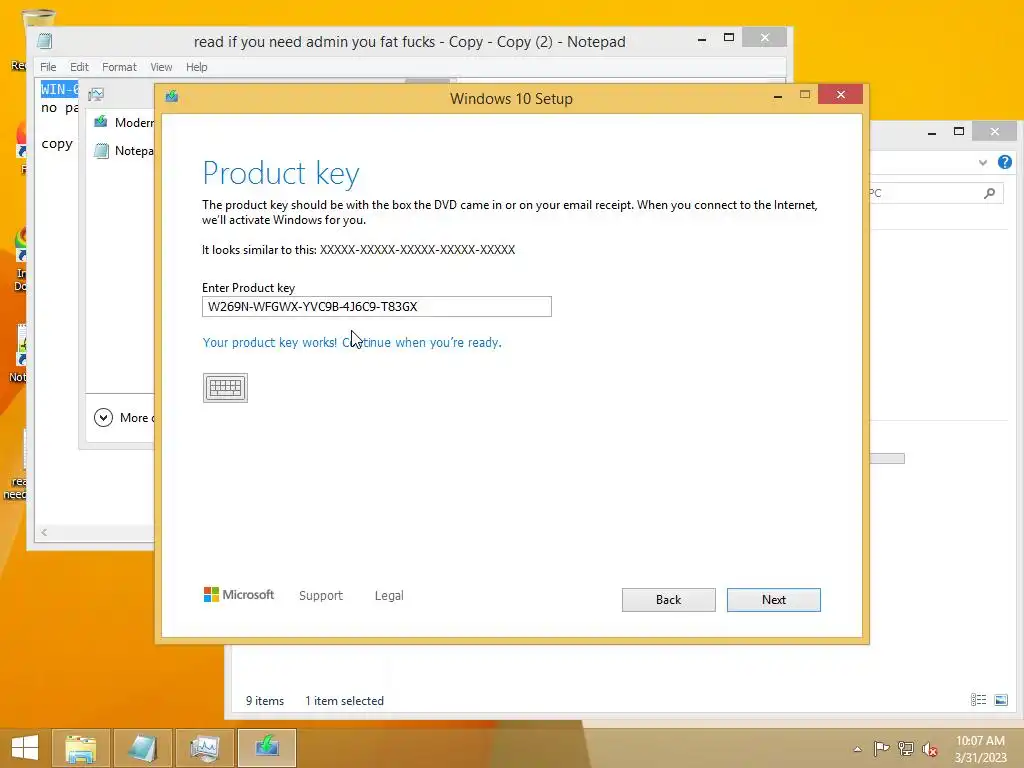Open Help icon in File Explorer window
This screenshot has width=1024, height=768.
click(x=1004, y=162)
